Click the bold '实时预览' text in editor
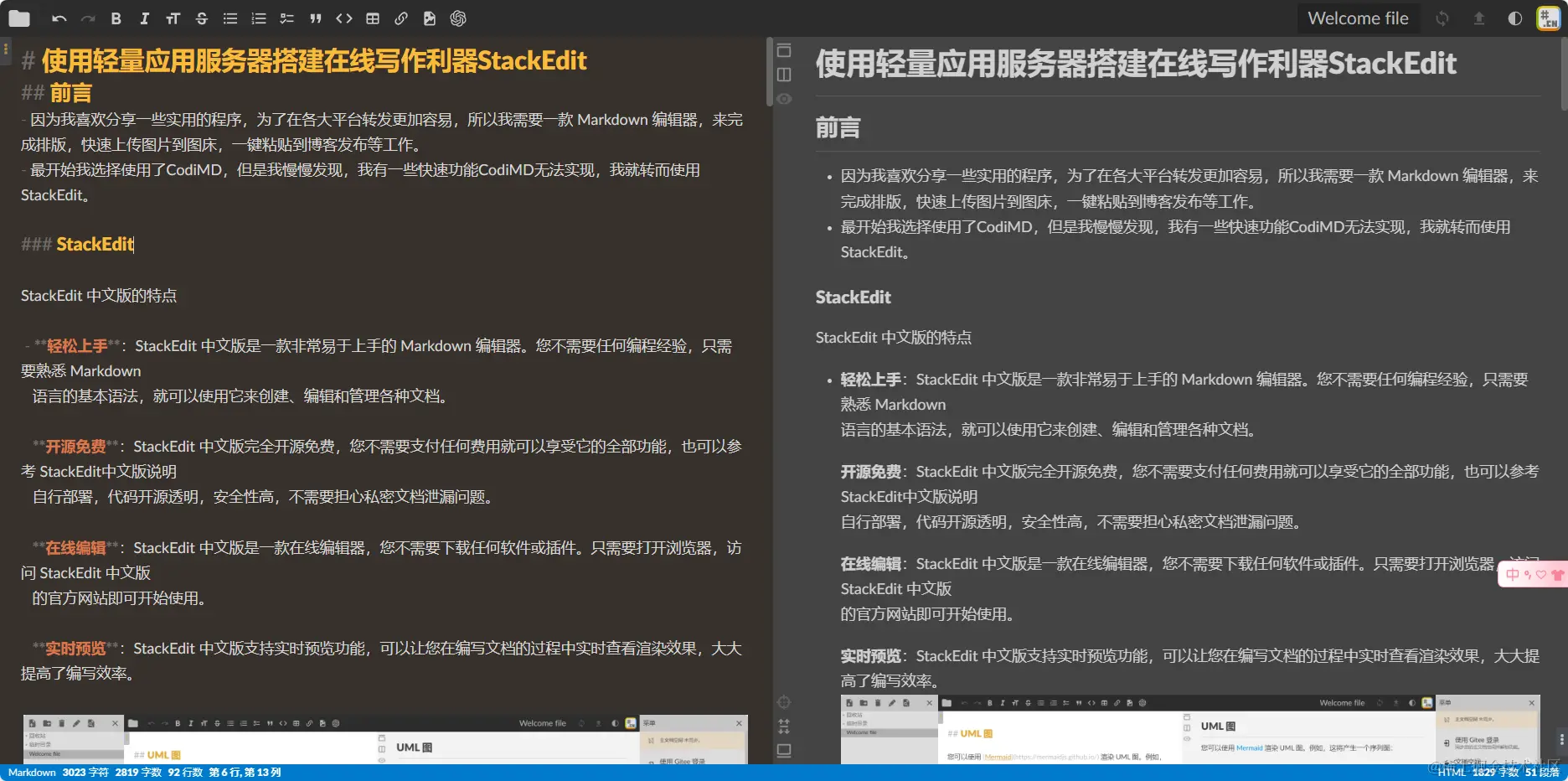 75,649
